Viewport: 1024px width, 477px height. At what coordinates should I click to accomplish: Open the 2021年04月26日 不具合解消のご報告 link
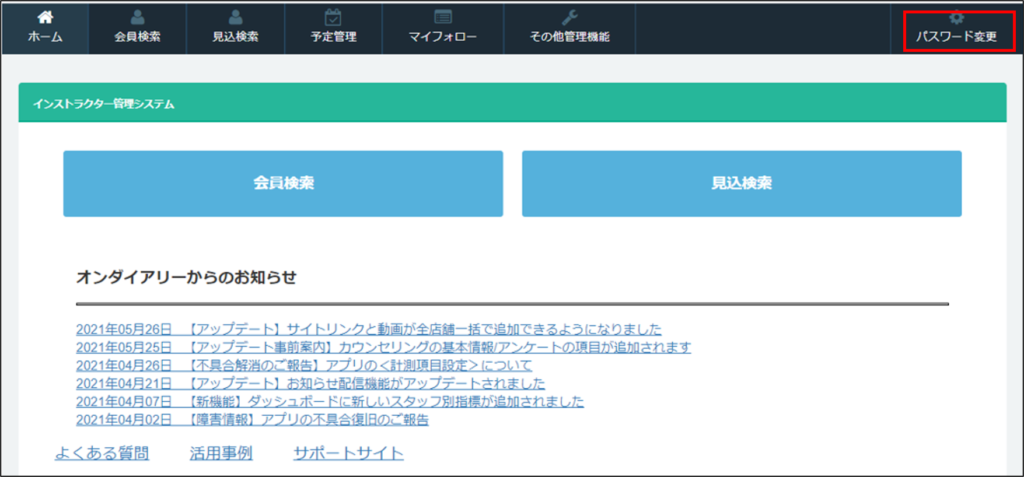point(304,365)
